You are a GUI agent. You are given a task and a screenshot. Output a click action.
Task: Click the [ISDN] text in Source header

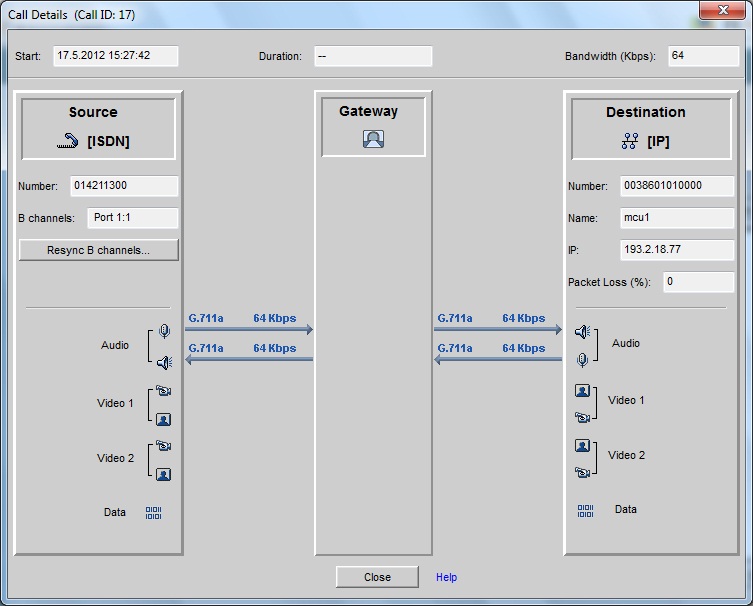(109, 142)
